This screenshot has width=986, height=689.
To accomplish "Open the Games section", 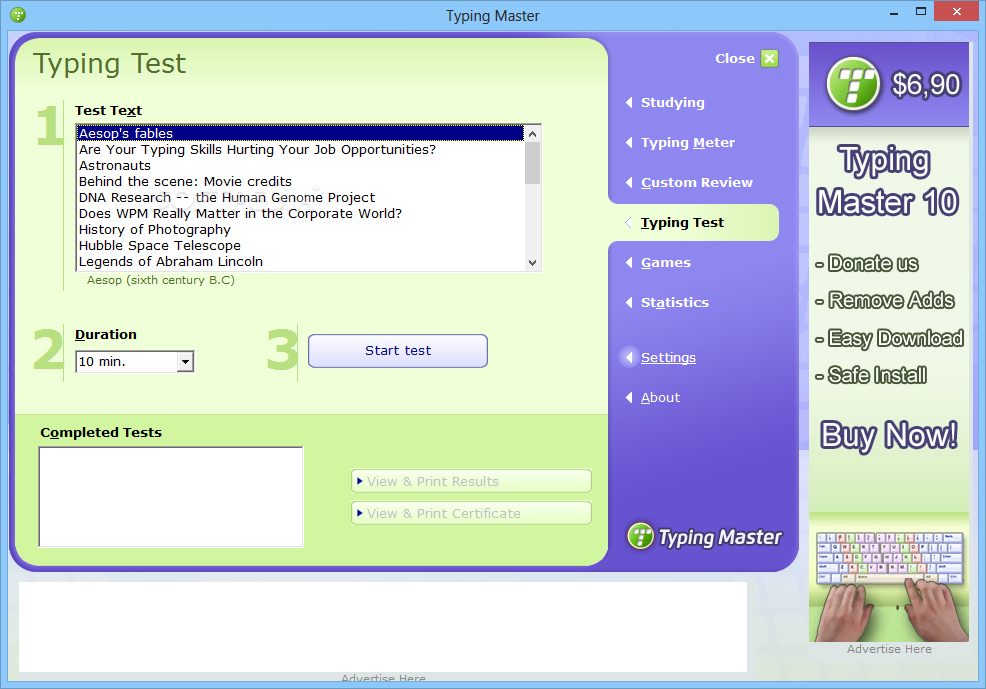I will 665,263.
